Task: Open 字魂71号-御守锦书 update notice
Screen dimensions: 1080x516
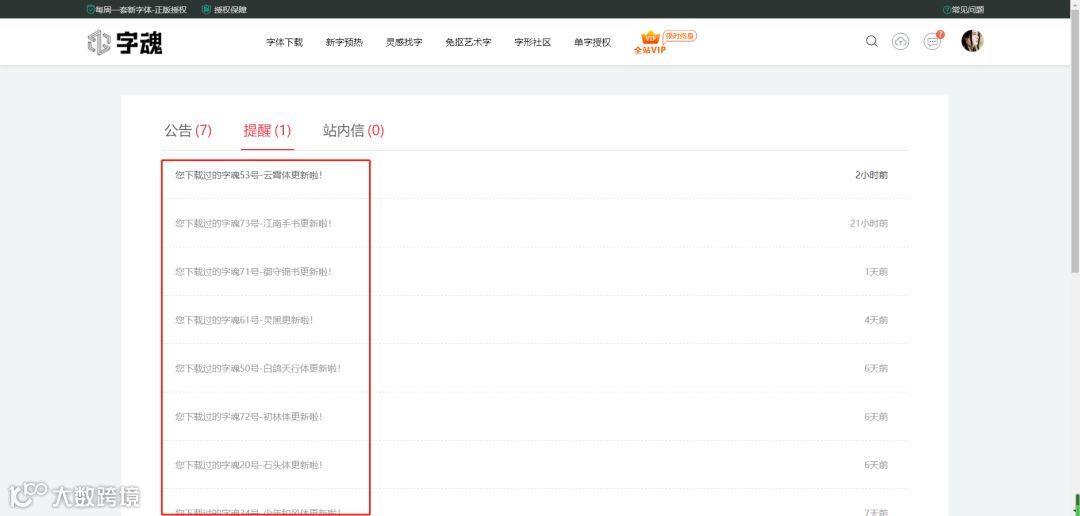Action: coord(253,271)
